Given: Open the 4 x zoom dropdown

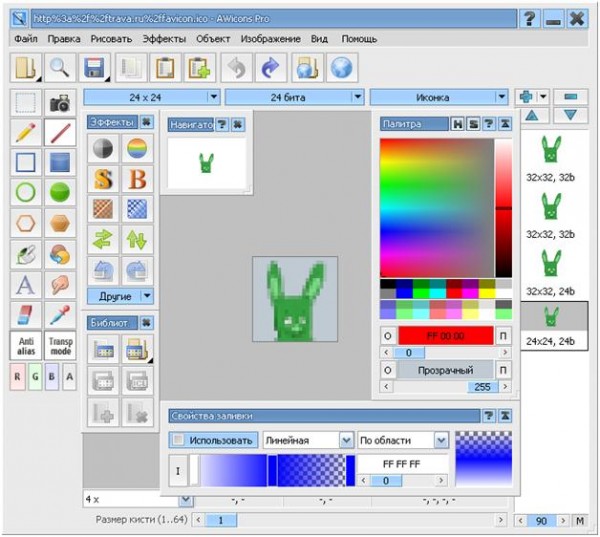Looking at the screenshot, I should click(186, 499).
